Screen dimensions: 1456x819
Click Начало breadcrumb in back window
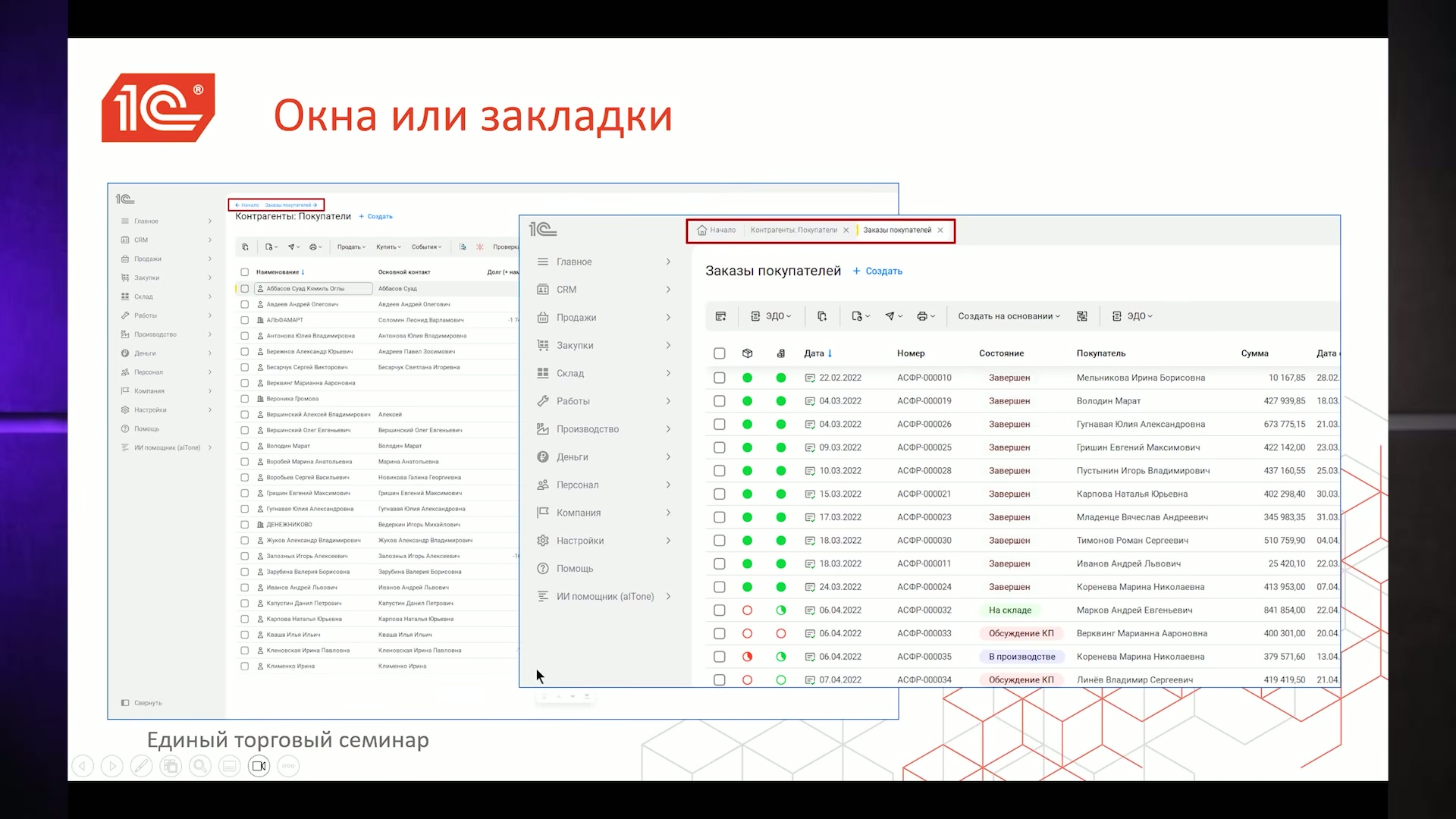(x=247, y=205)
